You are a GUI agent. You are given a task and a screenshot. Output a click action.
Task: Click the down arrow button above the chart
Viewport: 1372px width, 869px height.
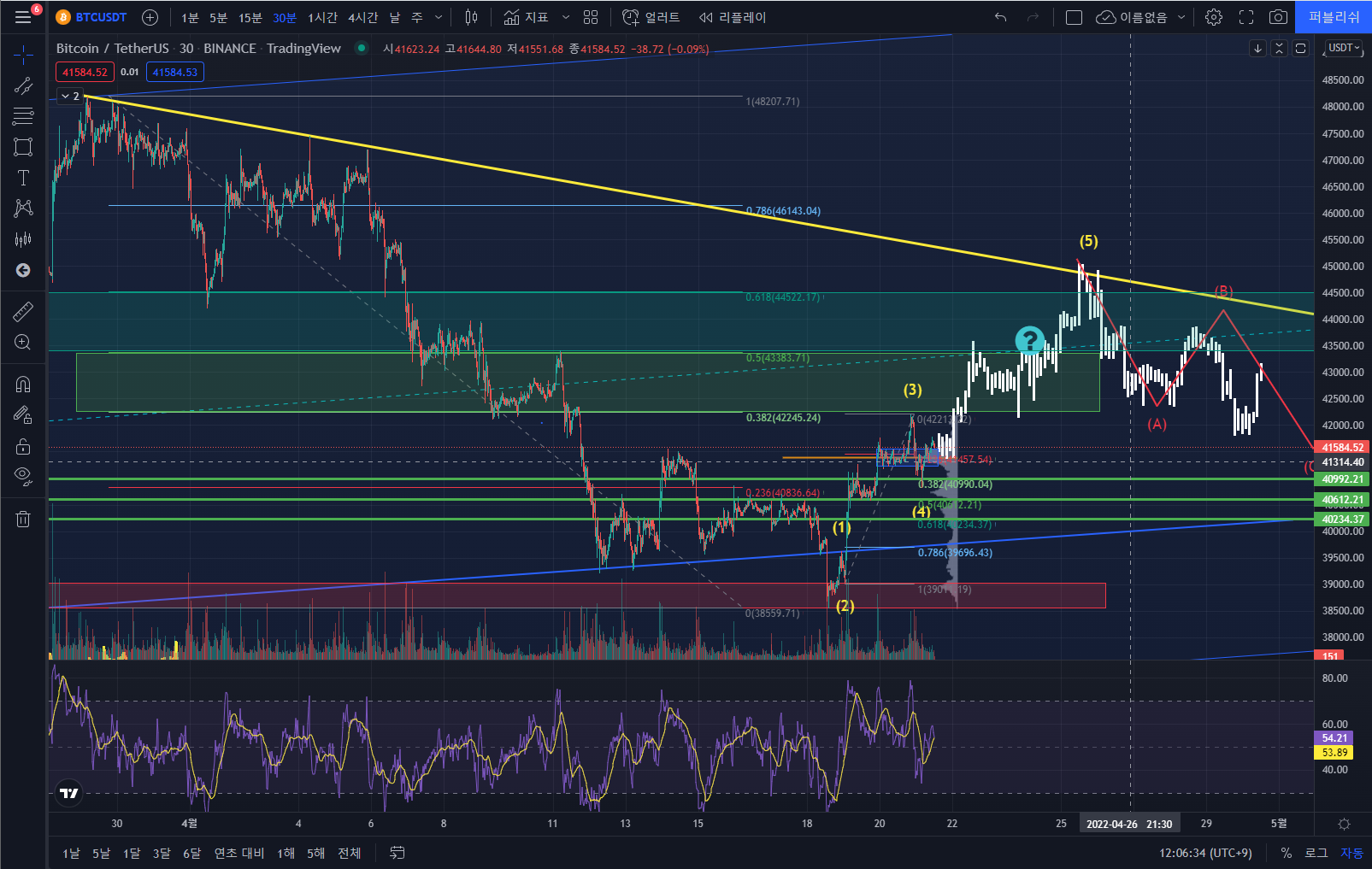(x=1257, y=48)
